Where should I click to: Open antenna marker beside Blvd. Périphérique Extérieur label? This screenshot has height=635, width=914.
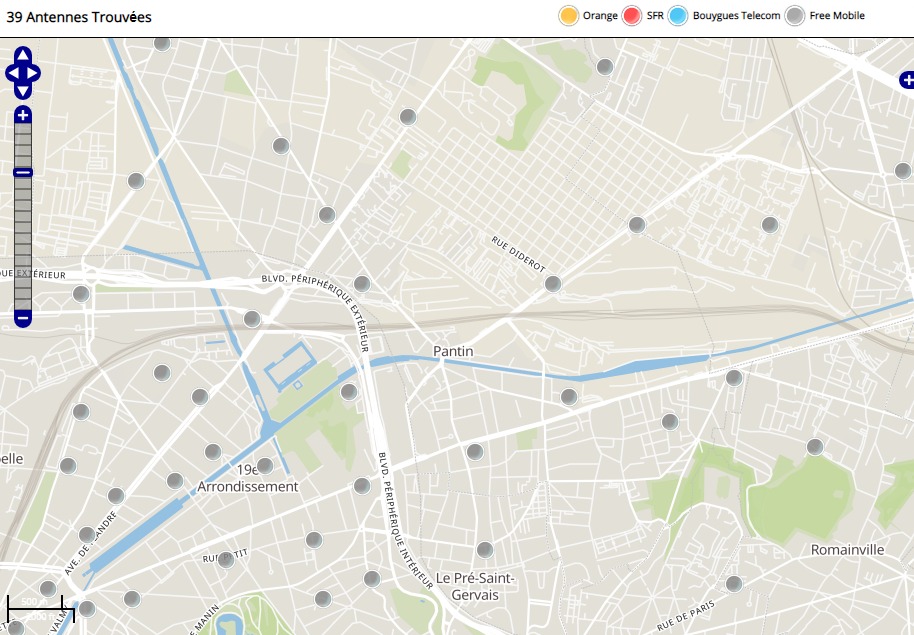(x=362, y=284)
